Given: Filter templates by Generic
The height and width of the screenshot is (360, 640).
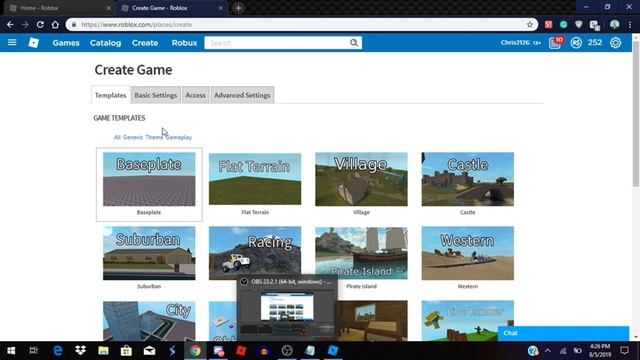Looking at the screenshot, I should 133,137.
